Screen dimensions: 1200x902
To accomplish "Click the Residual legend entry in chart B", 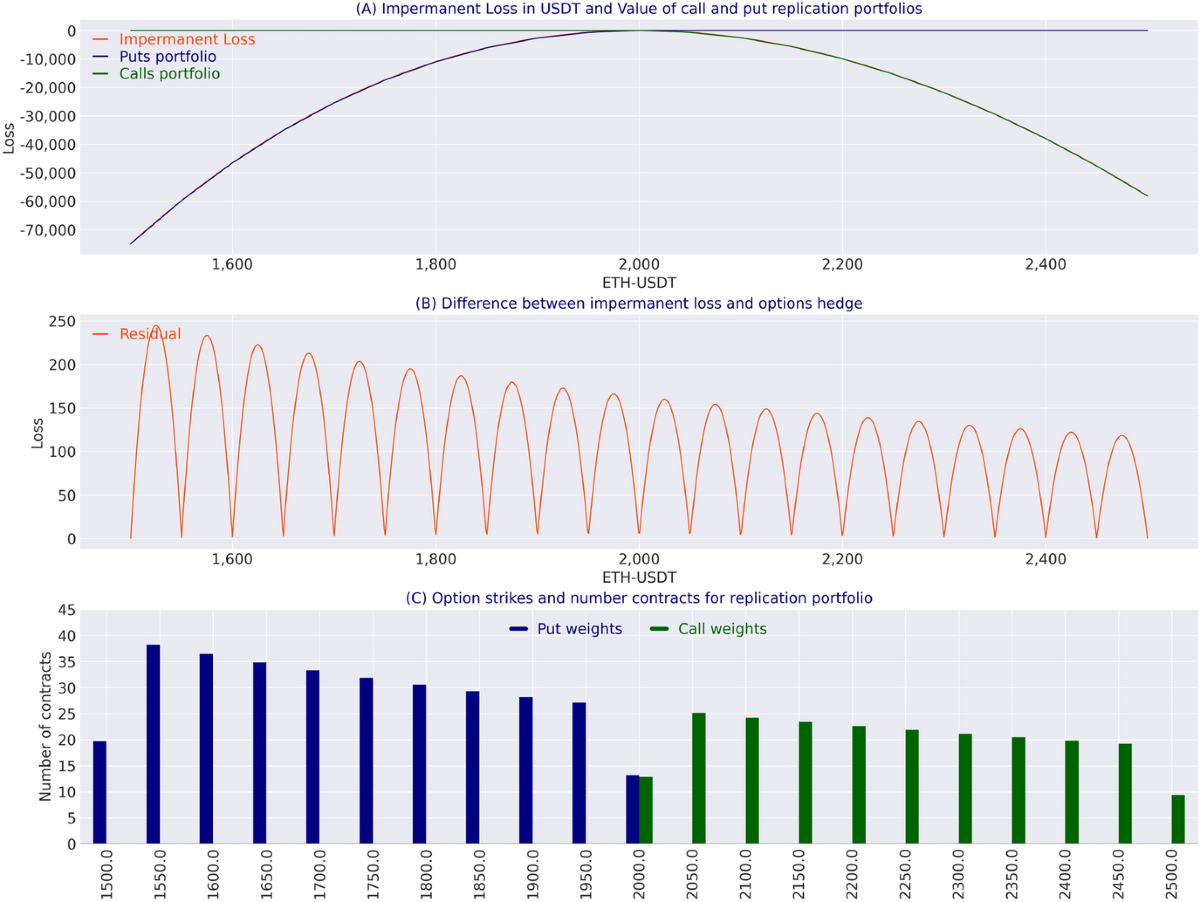I will [x=150, y=334].
